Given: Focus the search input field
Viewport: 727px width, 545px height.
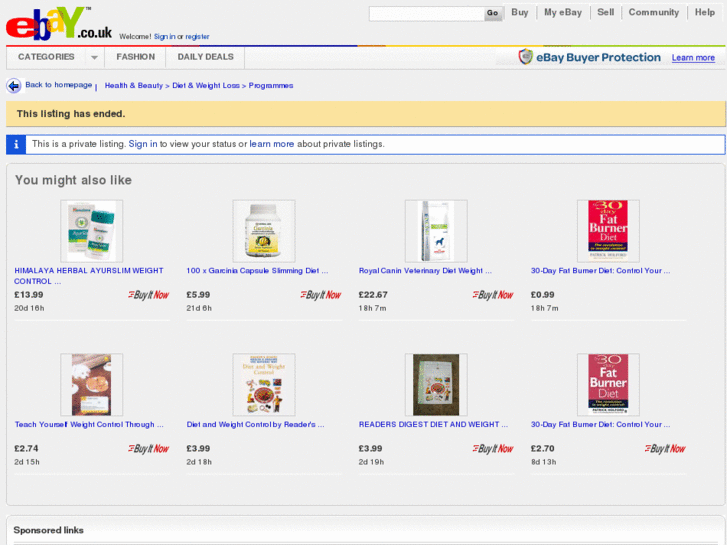Looking at the screenshot, I should (x=427, y=14).
